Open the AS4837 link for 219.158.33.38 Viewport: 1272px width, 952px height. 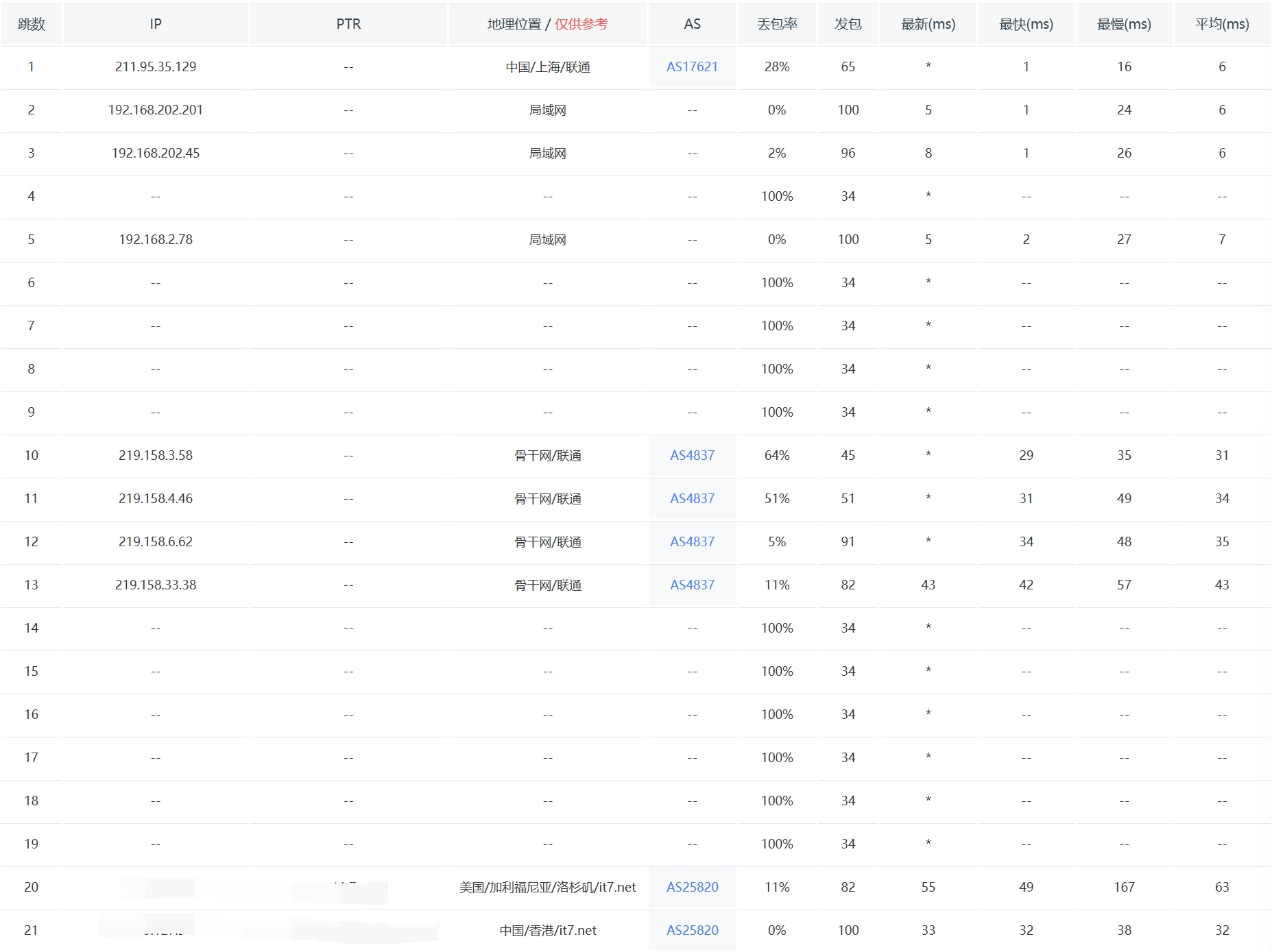[x=692, y=585]
